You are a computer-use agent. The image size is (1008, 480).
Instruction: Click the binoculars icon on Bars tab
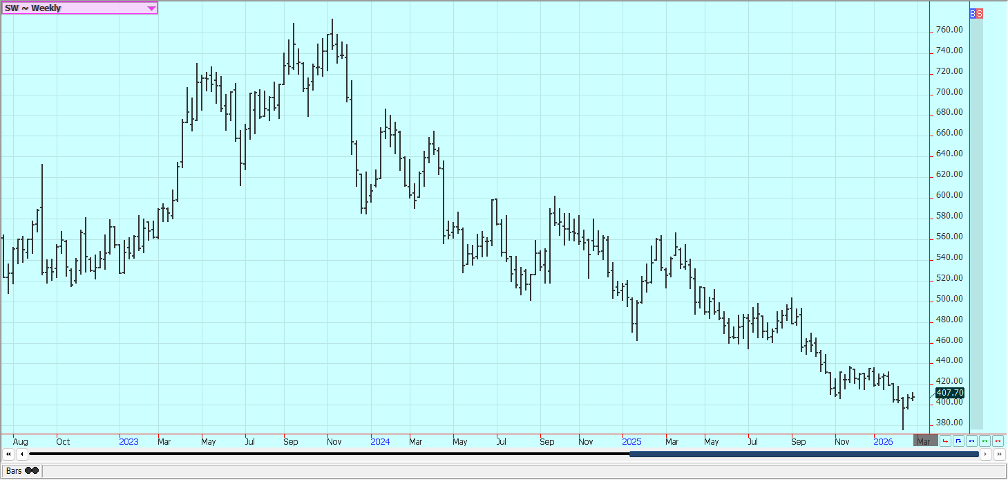pyautogui.click(x=32, y=470)
